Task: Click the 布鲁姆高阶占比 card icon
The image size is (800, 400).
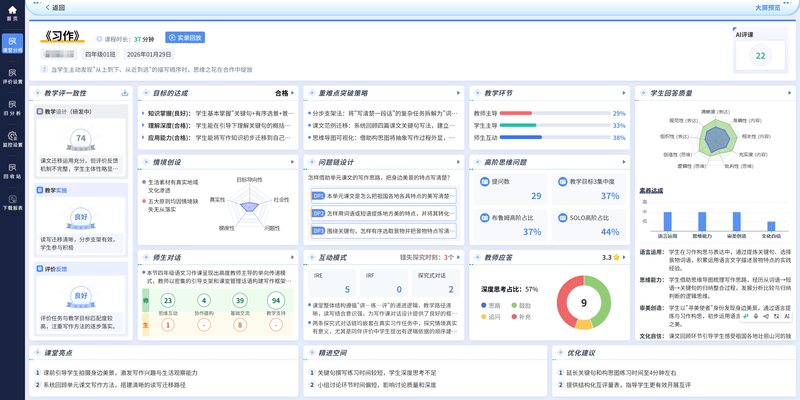Action: coord(484,218)
